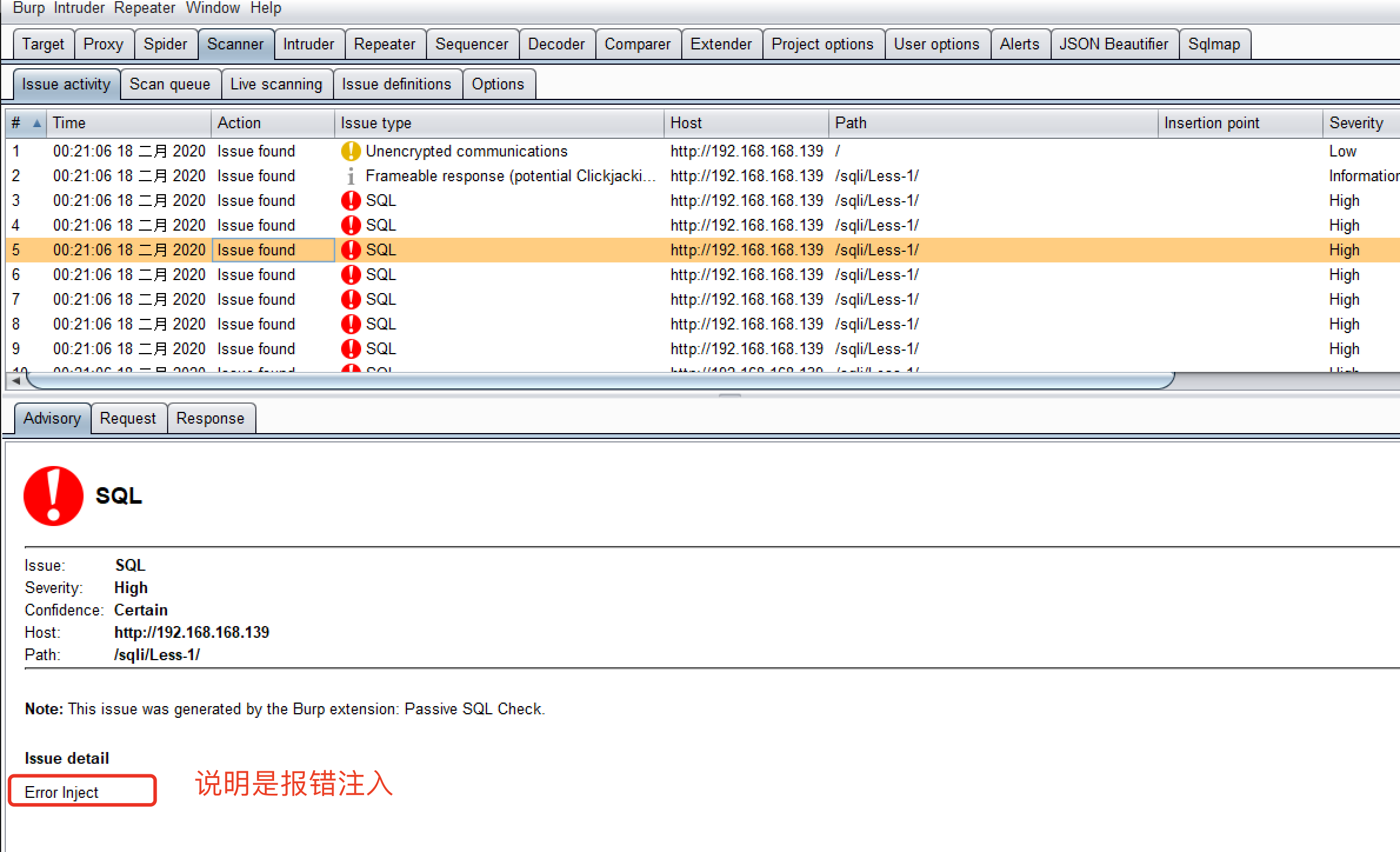
Task: Click the red SQL icon in row 9
Action: (x=351, y=349)
